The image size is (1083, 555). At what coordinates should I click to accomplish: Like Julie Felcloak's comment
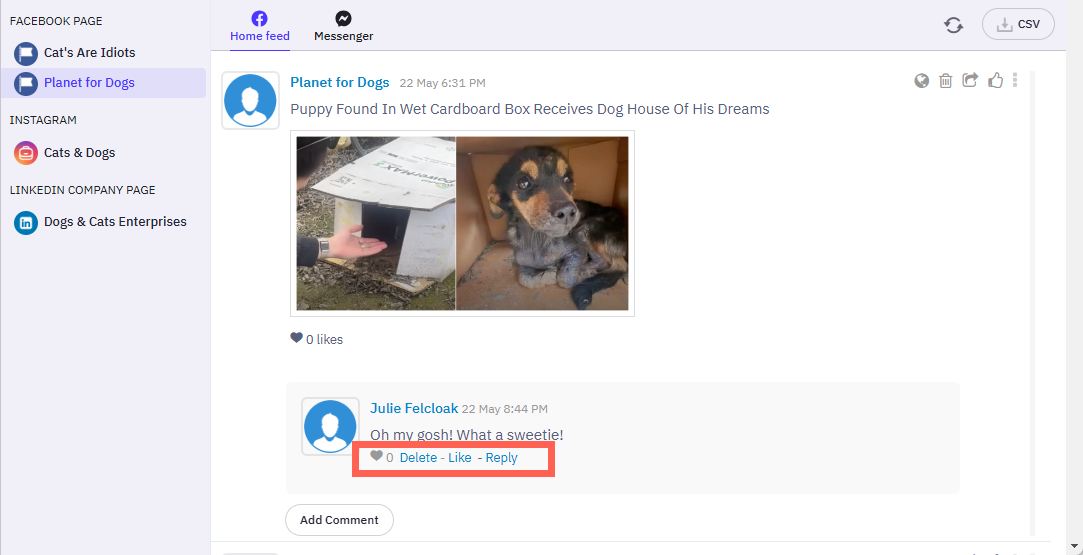pyautogui.click(x=460, y=458)
